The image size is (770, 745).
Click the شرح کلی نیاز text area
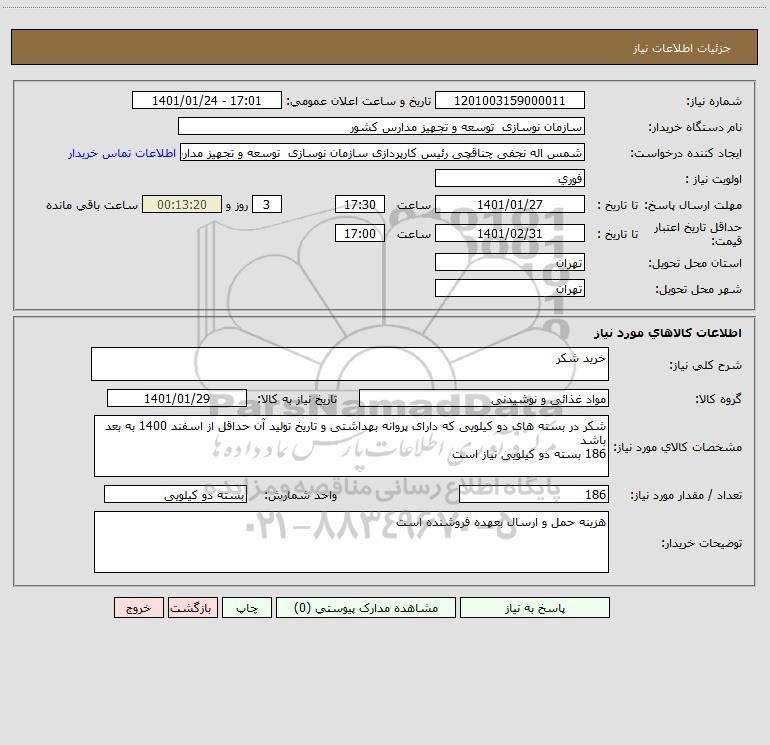(350, 364)
